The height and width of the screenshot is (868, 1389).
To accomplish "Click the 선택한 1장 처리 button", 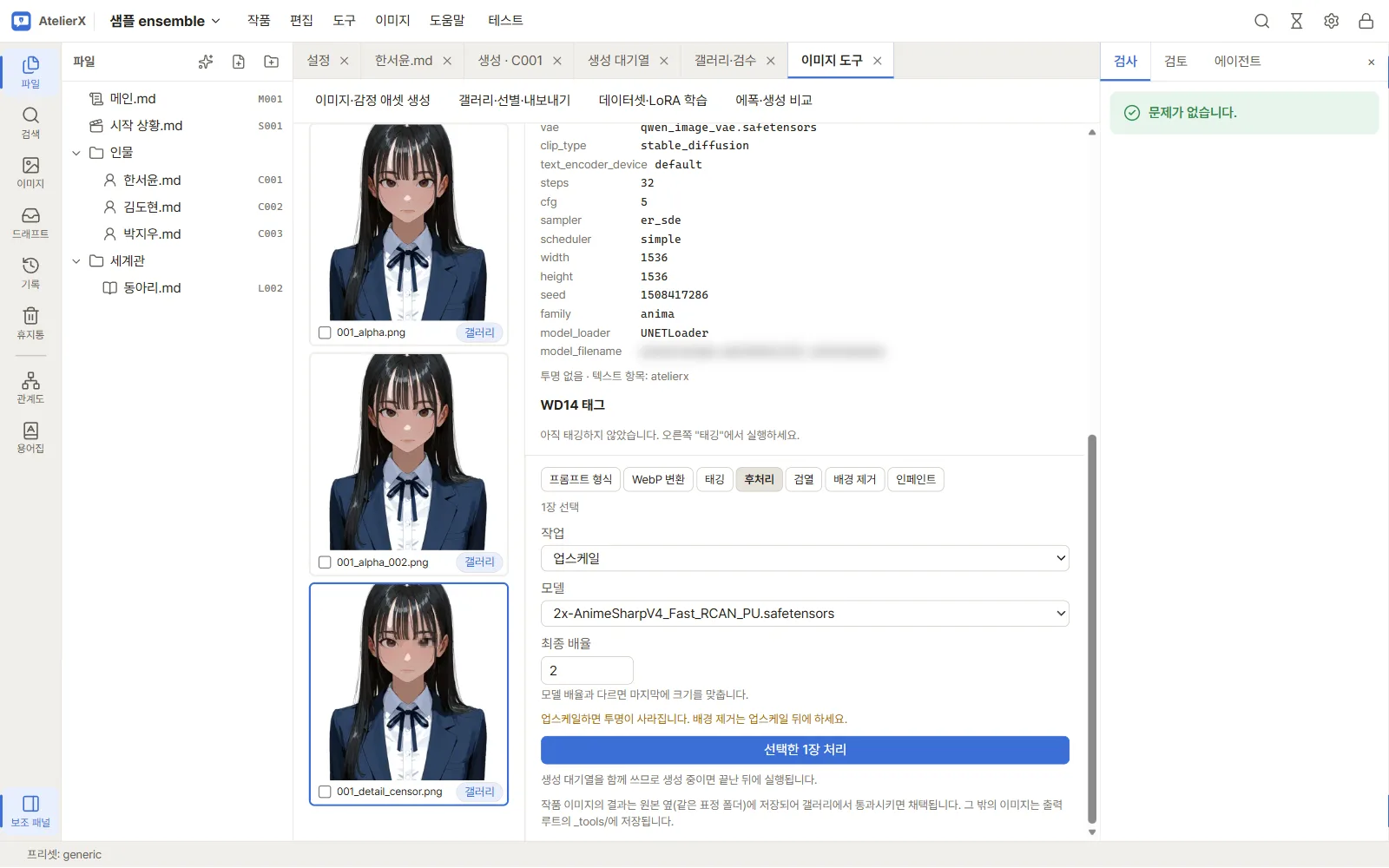I will [x=805, y=750].
